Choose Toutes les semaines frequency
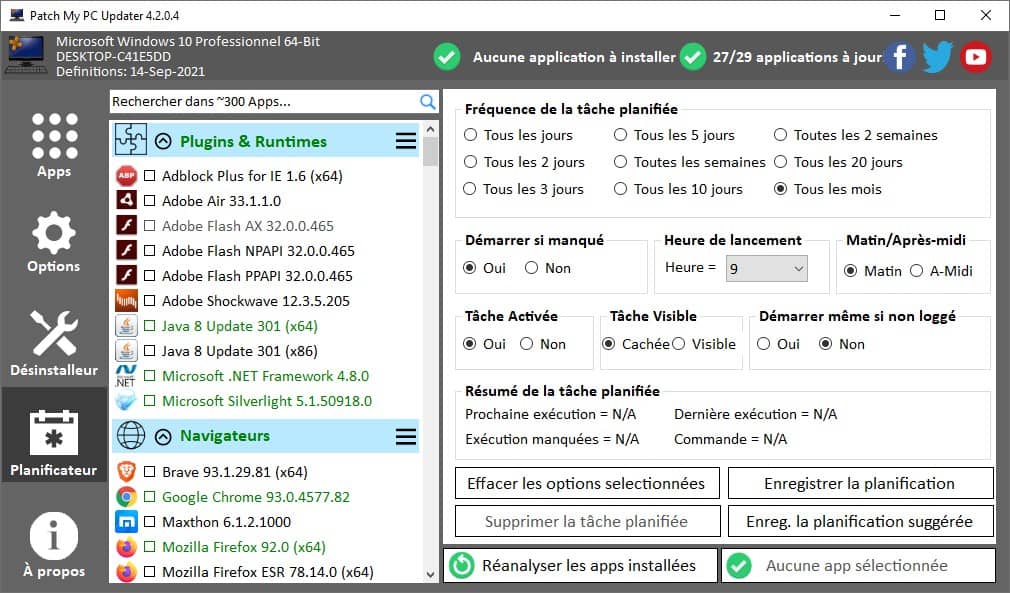 pos(620,162)
